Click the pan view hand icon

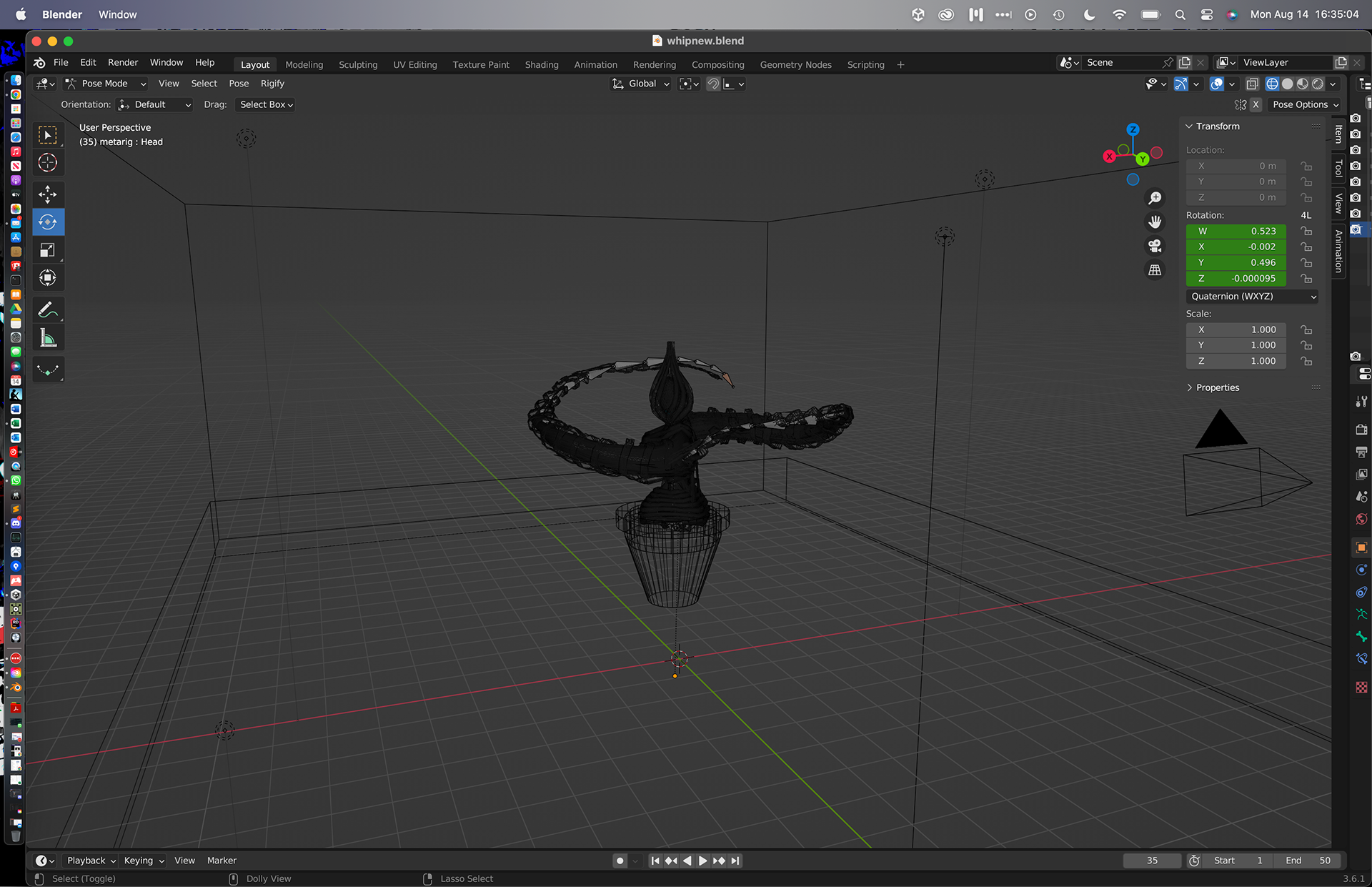coord(1155,222)
